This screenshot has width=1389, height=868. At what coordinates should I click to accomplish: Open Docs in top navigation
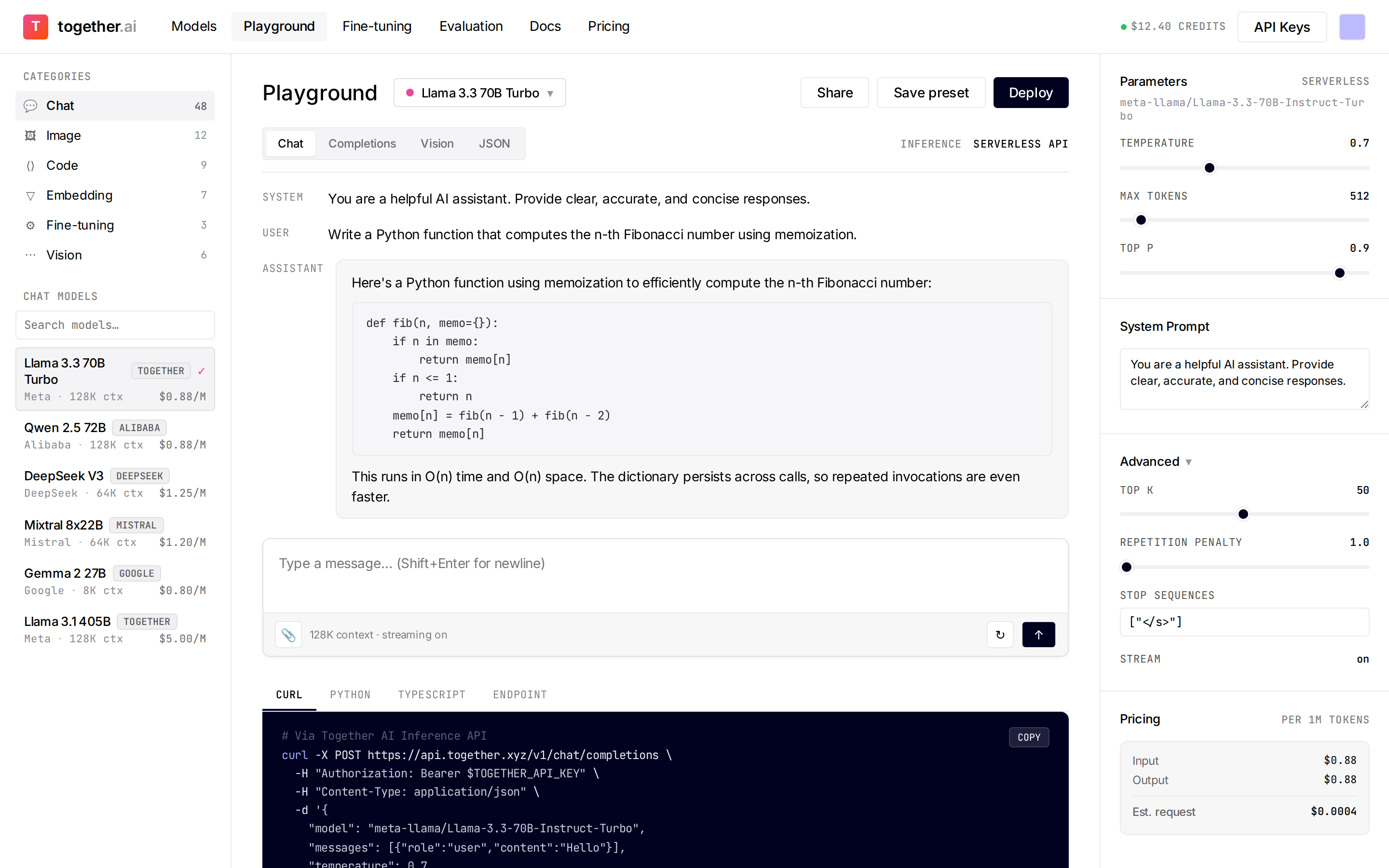pos(545,27)
